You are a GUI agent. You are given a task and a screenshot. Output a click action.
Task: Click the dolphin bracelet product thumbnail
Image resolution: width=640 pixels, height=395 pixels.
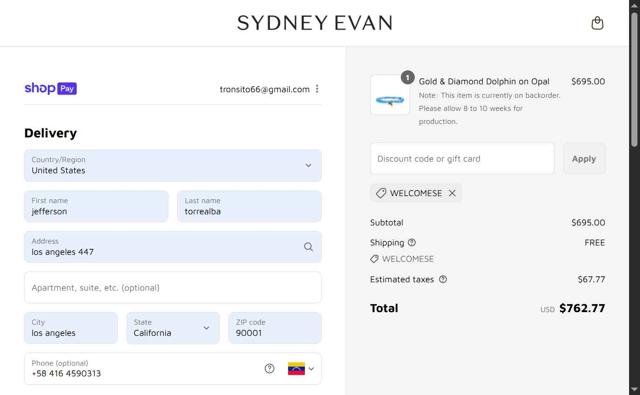coord(390,95)
